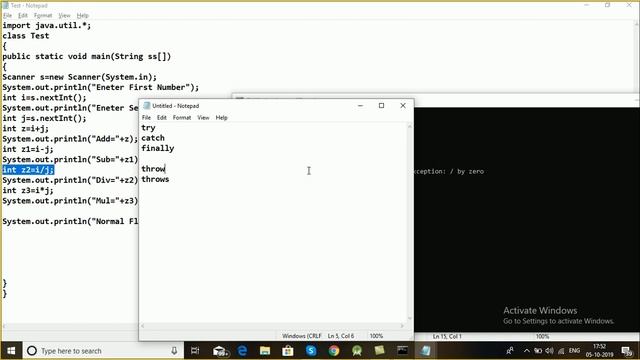Click the word 'try' in Untitled Notepad
The height and width of the screenshot is (360, 640).
(148, 128)
